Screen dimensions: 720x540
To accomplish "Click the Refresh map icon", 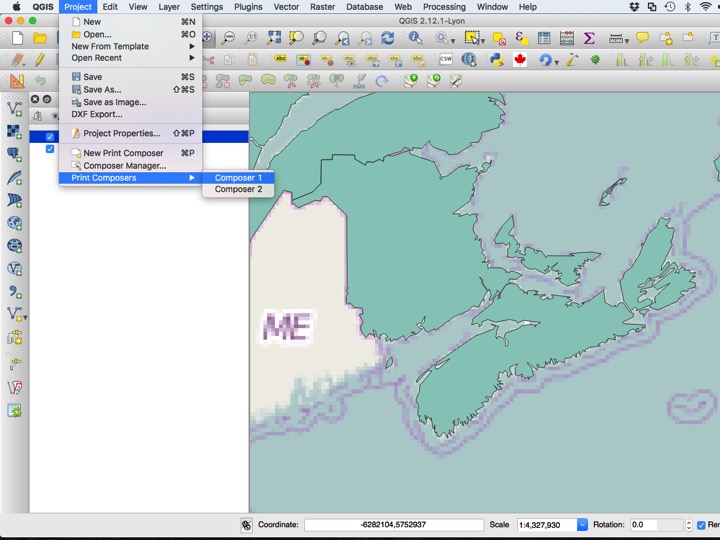I will pyautogui.click(x=388, y=38).
